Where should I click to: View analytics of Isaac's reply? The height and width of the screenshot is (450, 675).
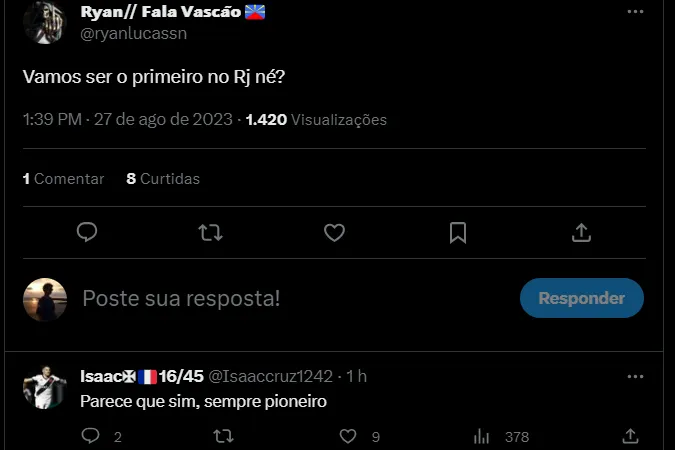pyautogui.click(x=481, y=436)
